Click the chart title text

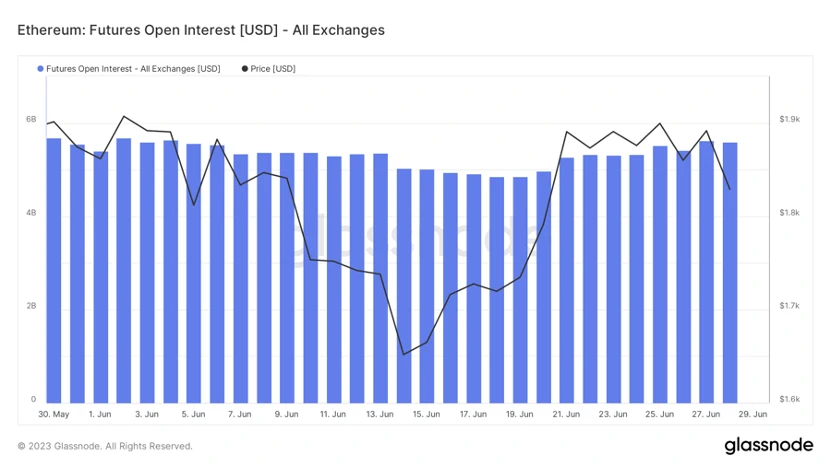click(x=201, y=30)
